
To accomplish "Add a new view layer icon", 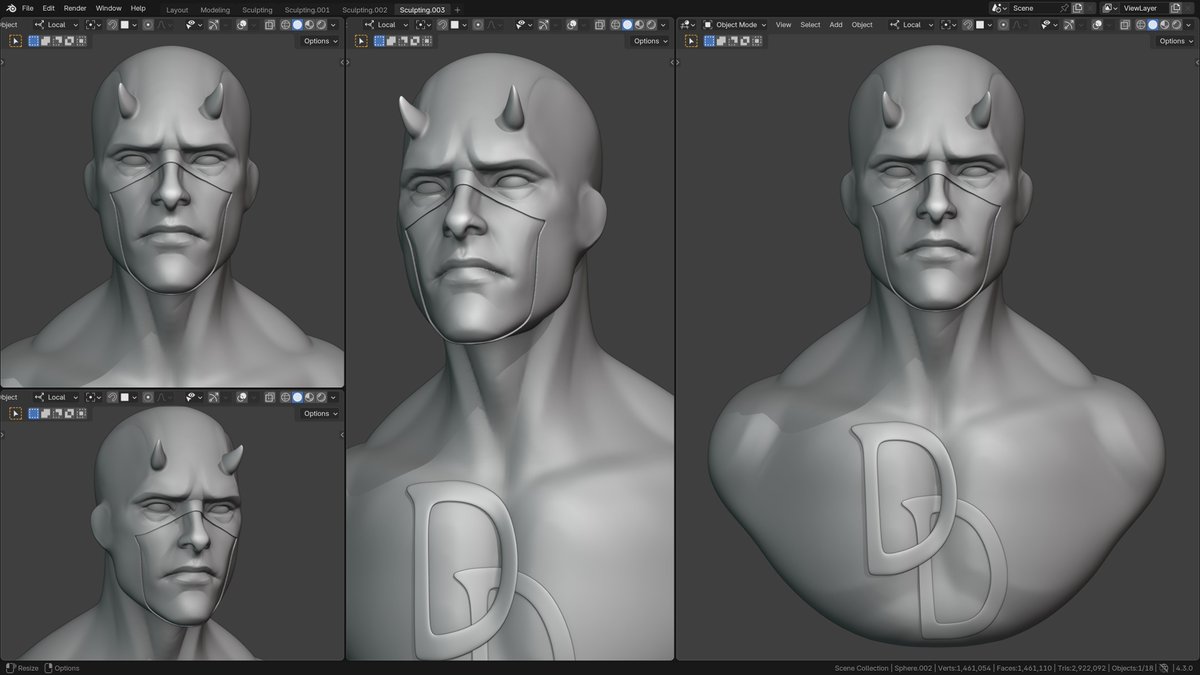I will coord(1175,8).
